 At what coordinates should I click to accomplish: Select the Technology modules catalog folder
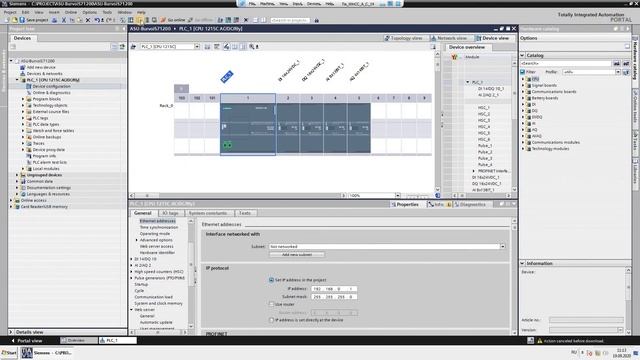pyautogui.click(x=550, y=149)
